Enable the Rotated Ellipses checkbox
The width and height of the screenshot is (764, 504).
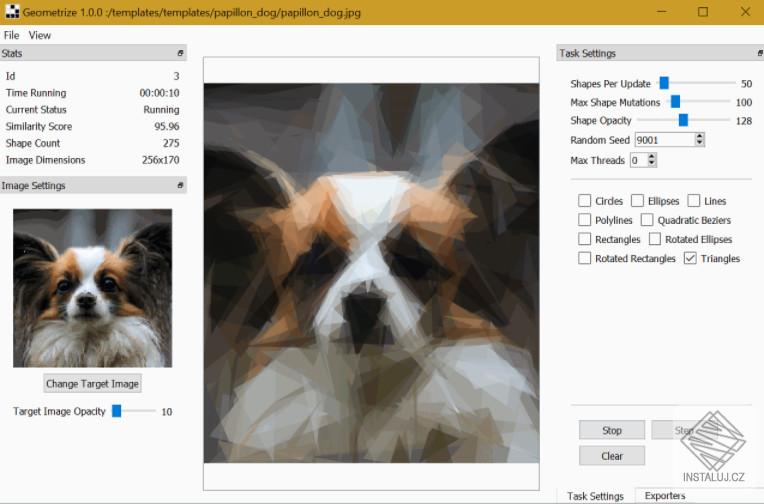(x=655, y=239)
